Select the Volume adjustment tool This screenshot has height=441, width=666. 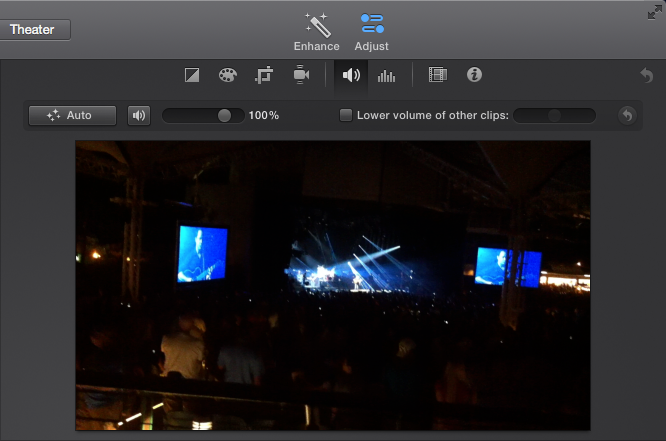351,75
